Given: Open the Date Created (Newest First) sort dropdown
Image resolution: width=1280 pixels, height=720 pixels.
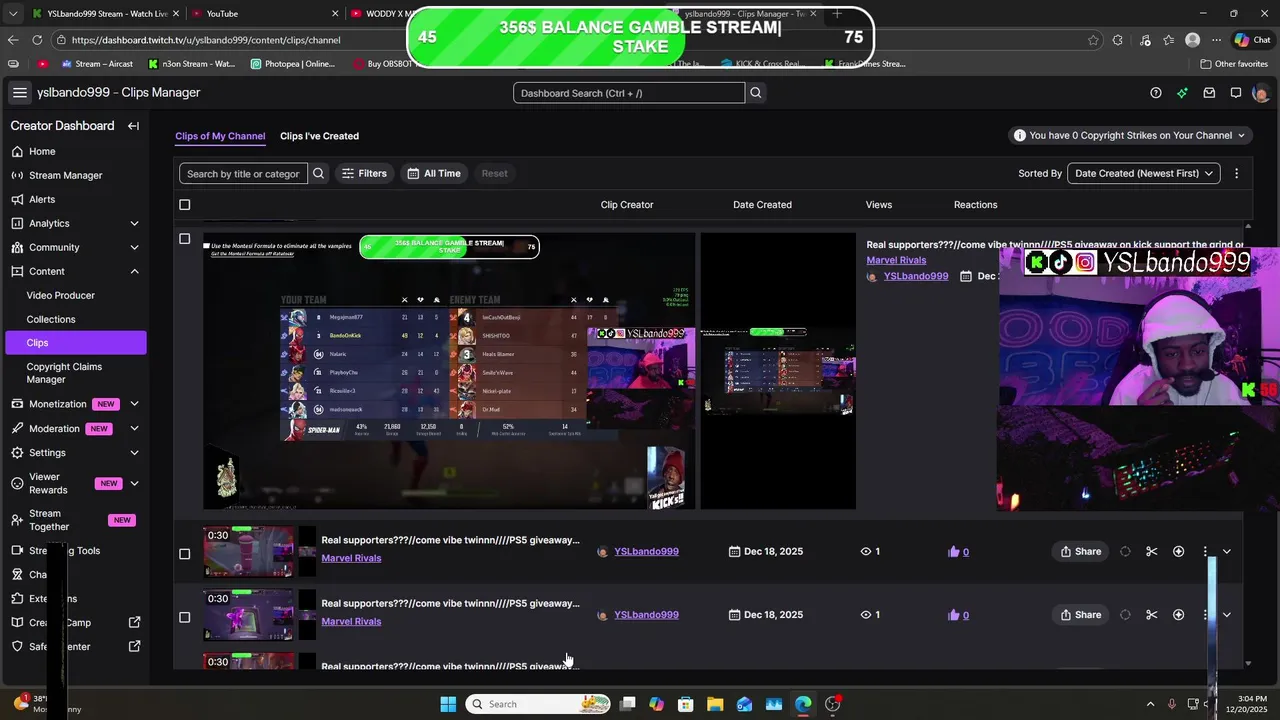Looking at the screenshot, I should point(1144,173).
